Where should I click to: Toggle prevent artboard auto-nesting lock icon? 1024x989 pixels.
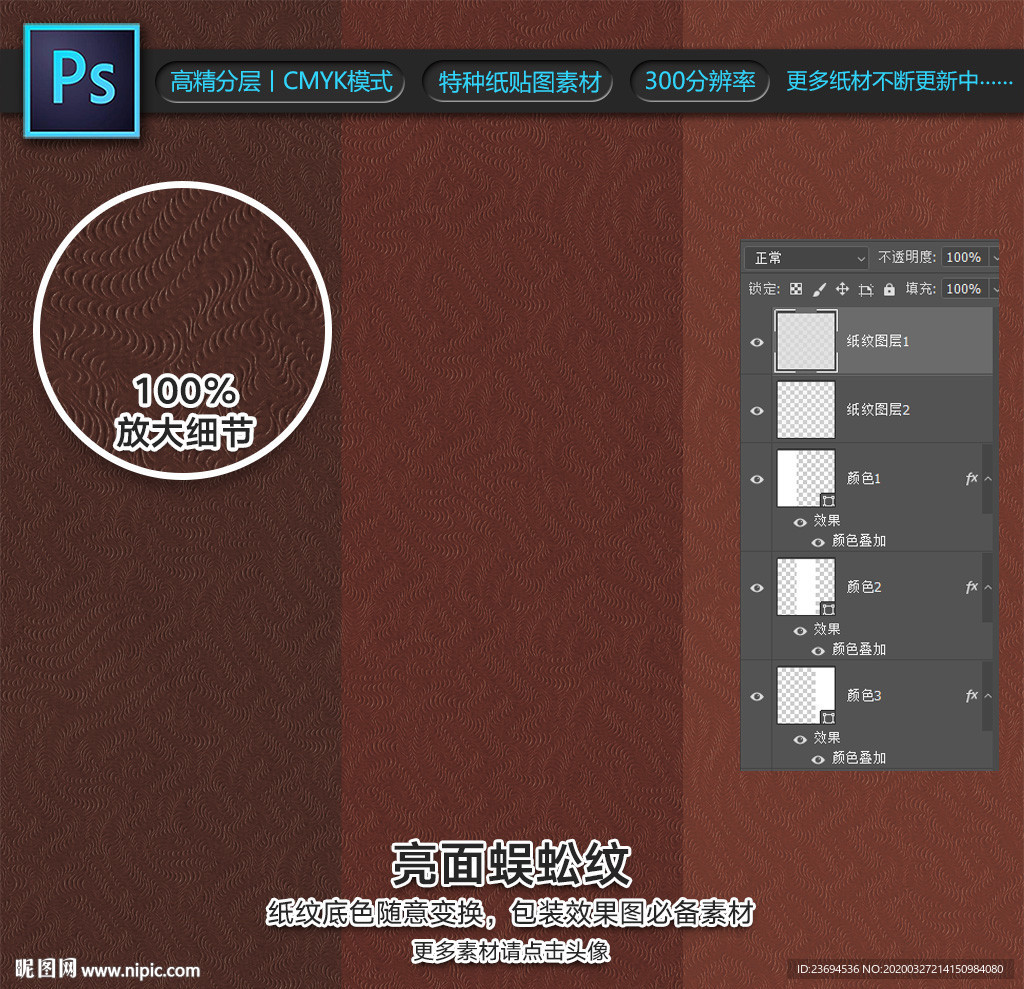[x=866, y=289]
